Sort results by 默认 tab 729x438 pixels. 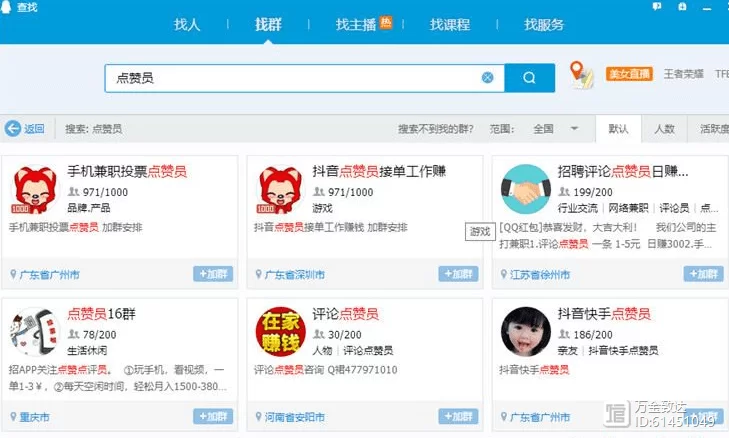(618, 129)
